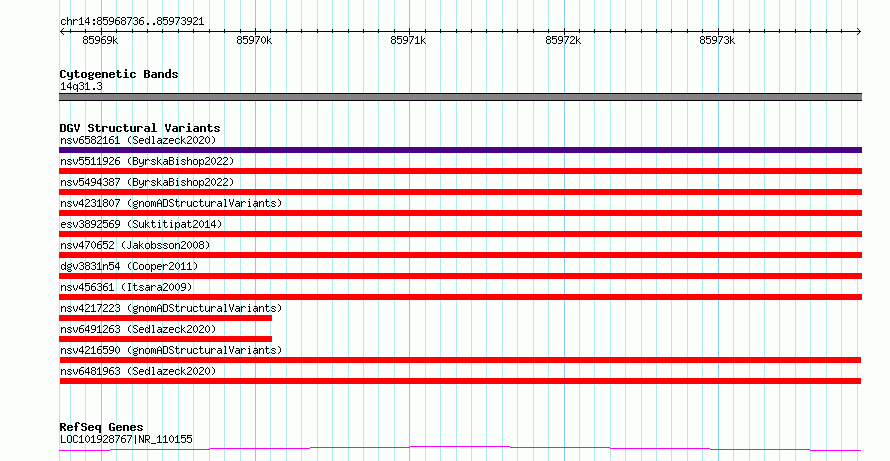
Task: Click the magenta LOC101928767 gene line
Action: pos(460,449)
